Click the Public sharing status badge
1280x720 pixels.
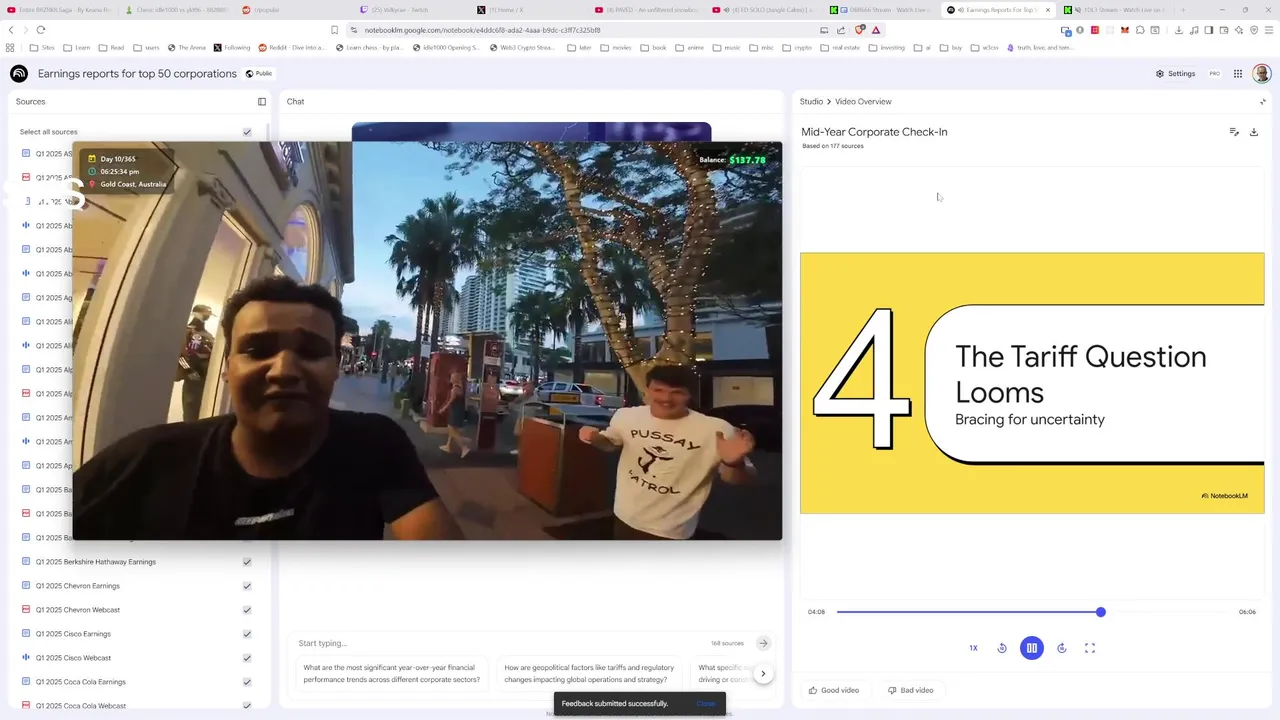coord(259,73)
